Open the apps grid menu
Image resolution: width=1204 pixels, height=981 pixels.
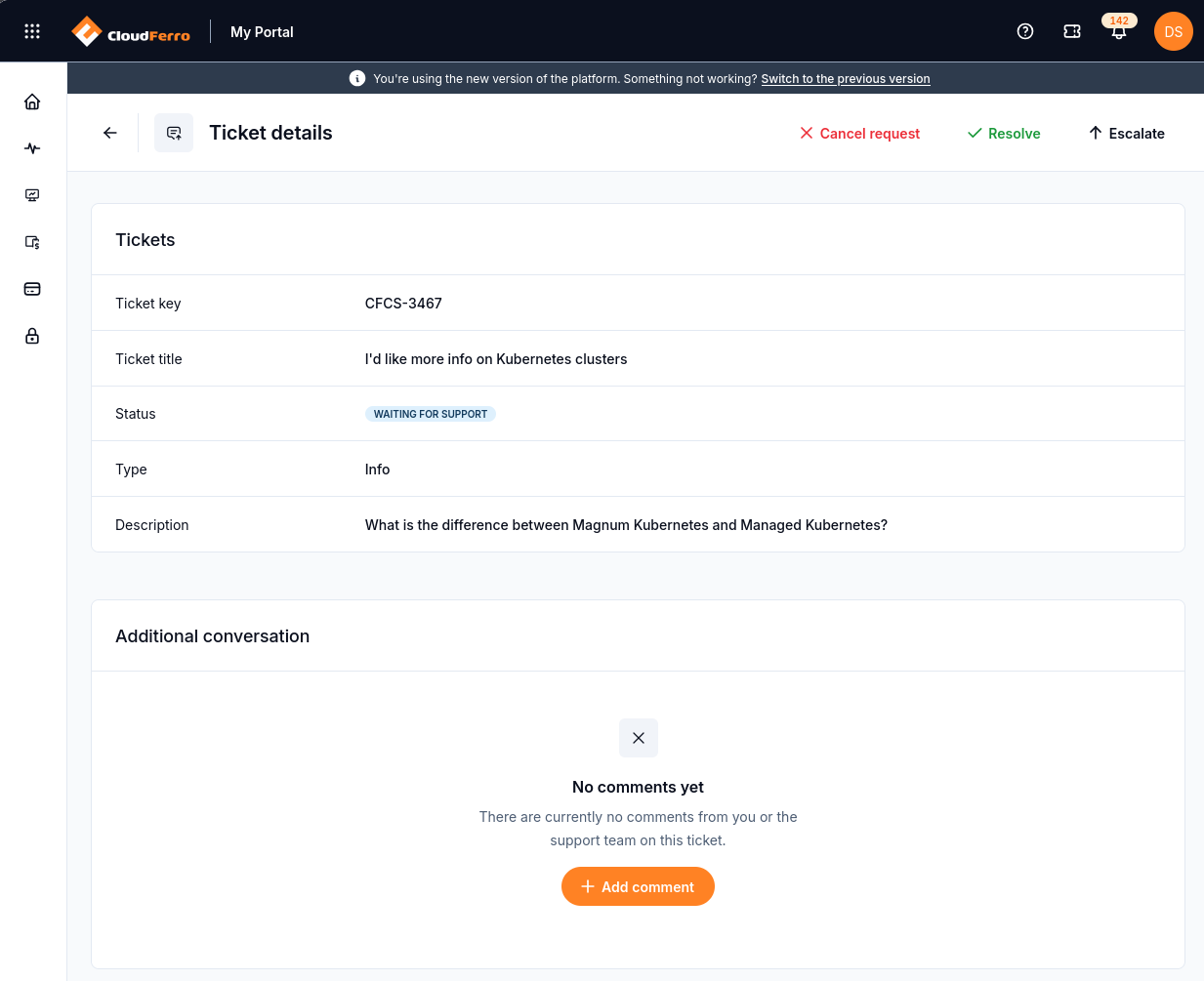point(32,31)
